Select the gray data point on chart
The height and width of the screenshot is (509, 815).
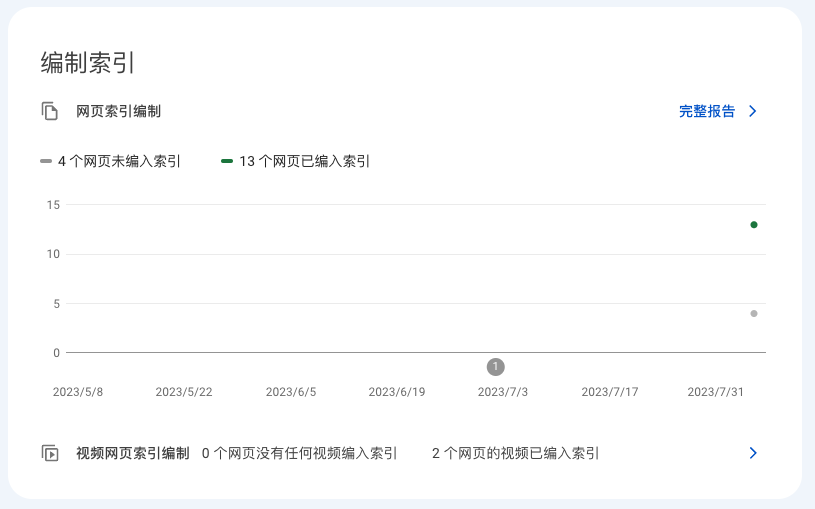click(x=754, y=313)
